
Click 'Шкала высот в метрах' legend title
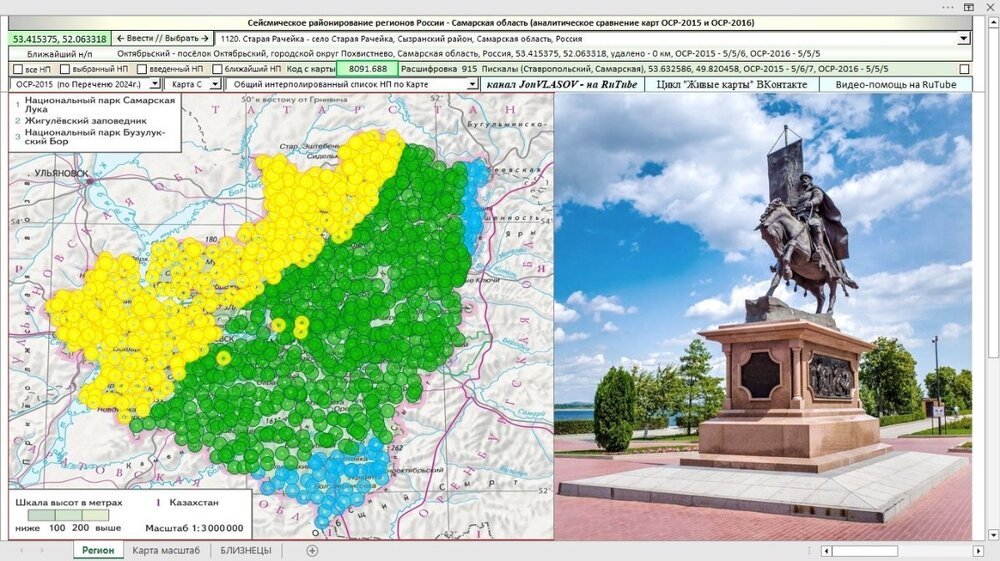click(x=69, y=502)
